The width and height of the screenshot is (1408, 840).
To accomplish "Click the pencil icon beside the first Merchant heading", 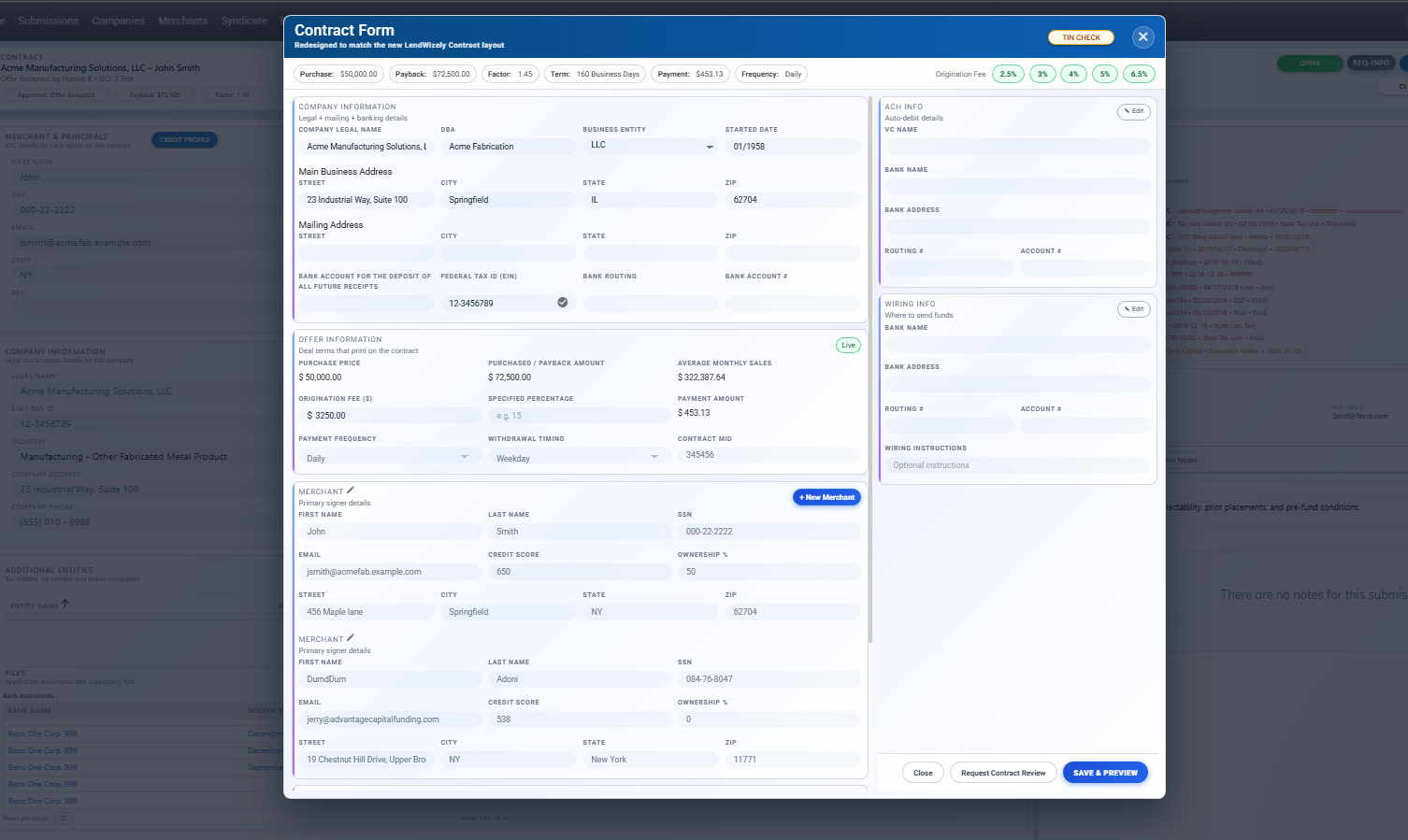I will pos(350,489).
